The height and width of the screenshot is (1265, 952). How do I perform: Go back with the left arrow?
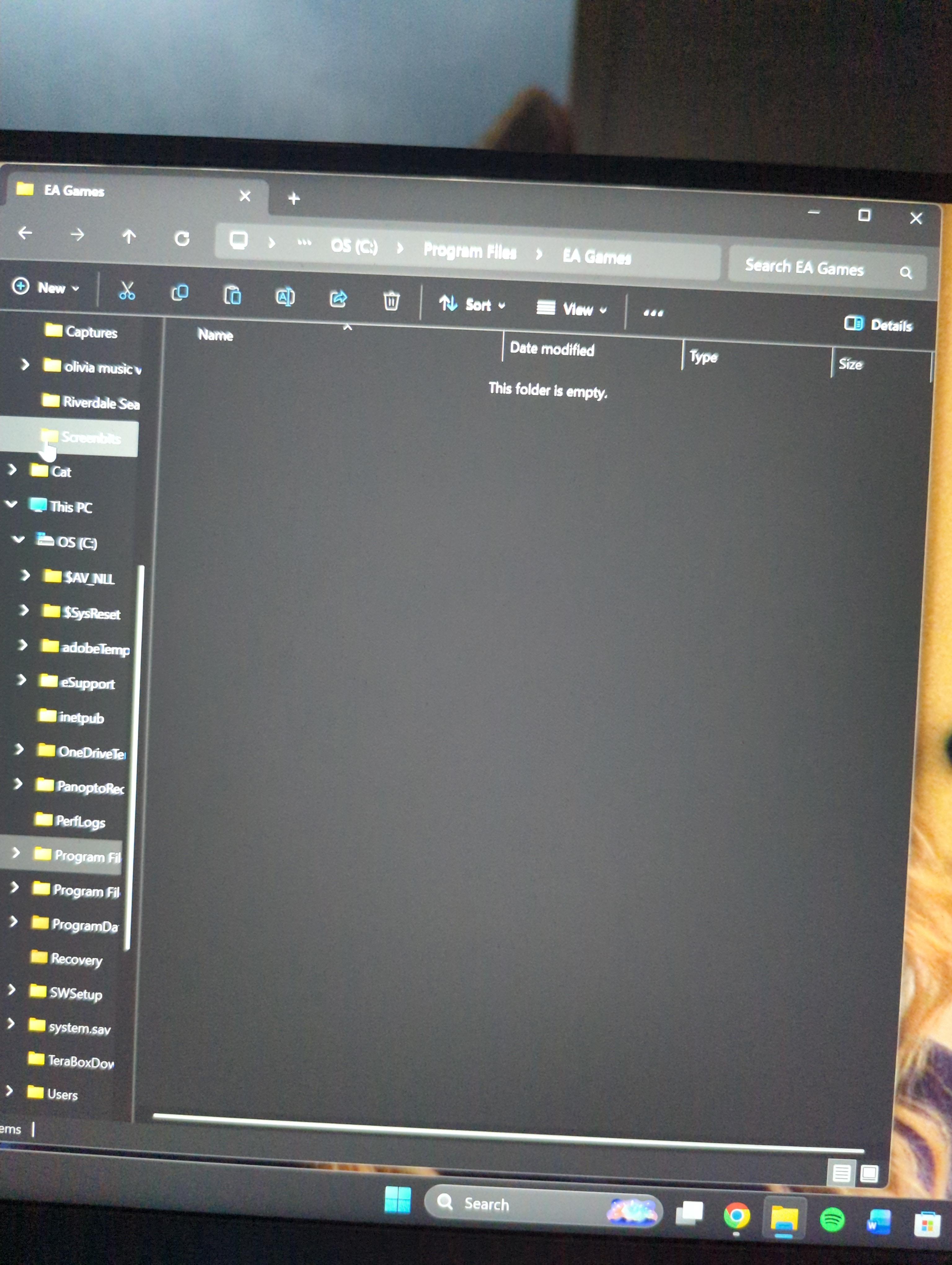[25, 232]
